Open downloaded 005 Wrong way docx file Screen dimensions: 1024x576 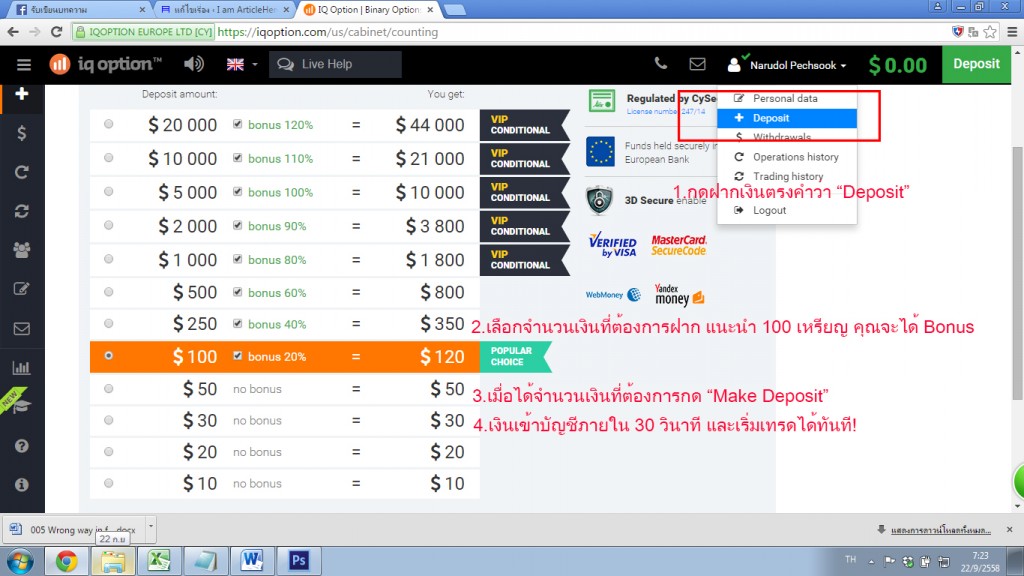coord(76,530)
